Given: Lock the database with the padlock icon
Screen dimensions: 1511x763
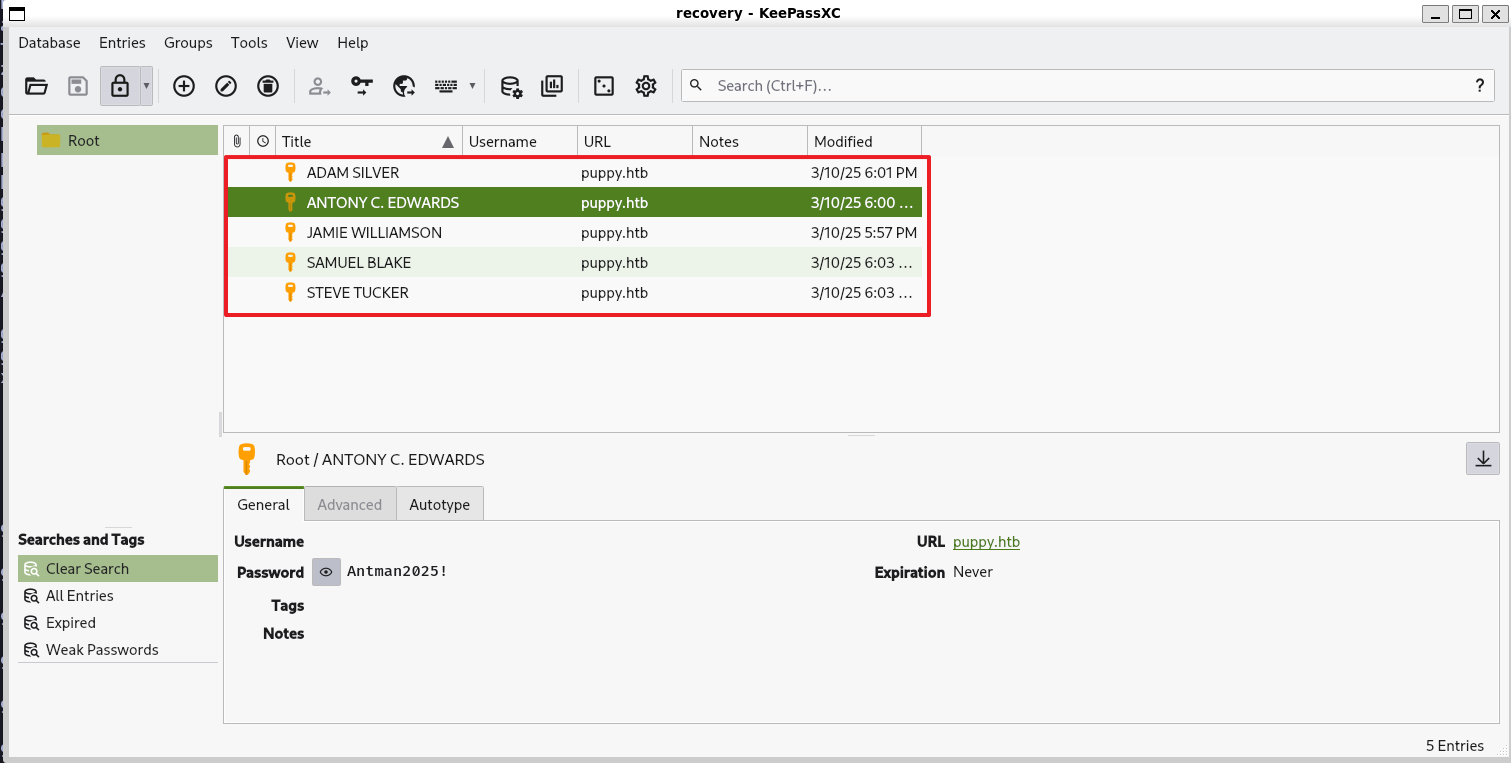Looking at the screenshot, I should click(x=120, y=86).
